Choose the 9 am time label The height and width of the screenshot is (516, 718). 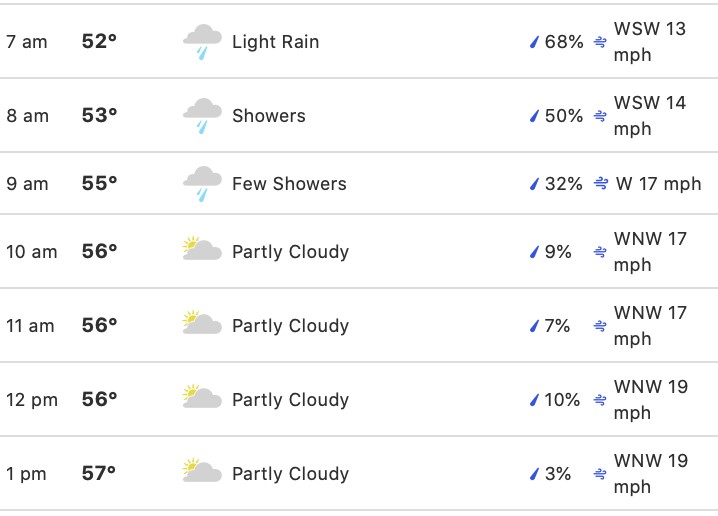tap(27, 184)
